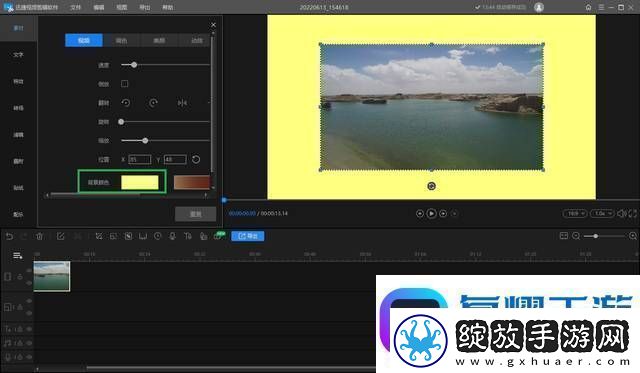Lock the music track
This screenshot has height=373, width=640.
coord(20,343)
